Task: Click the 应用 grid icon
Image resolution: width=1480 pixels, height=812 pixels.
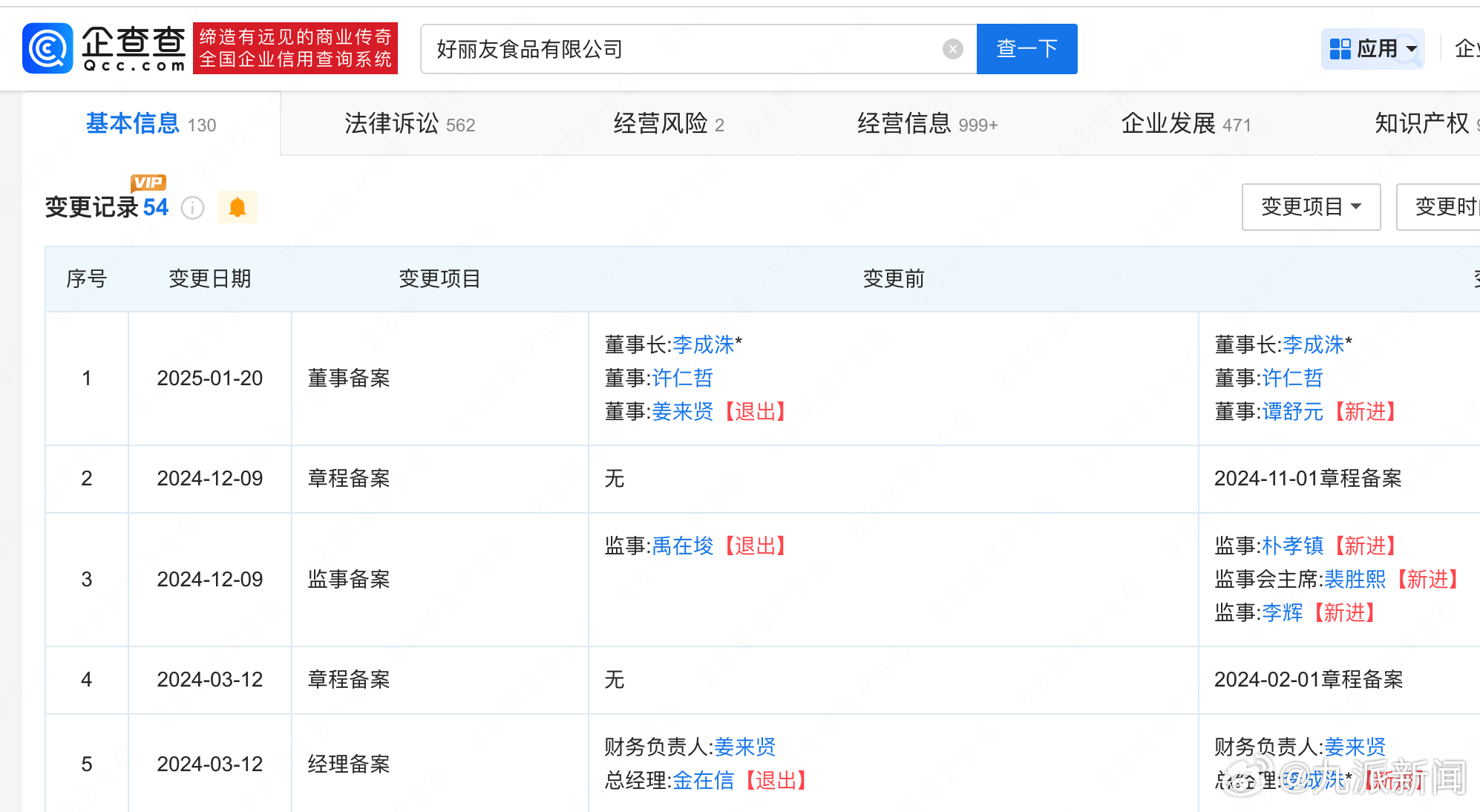Action: 1340,49
